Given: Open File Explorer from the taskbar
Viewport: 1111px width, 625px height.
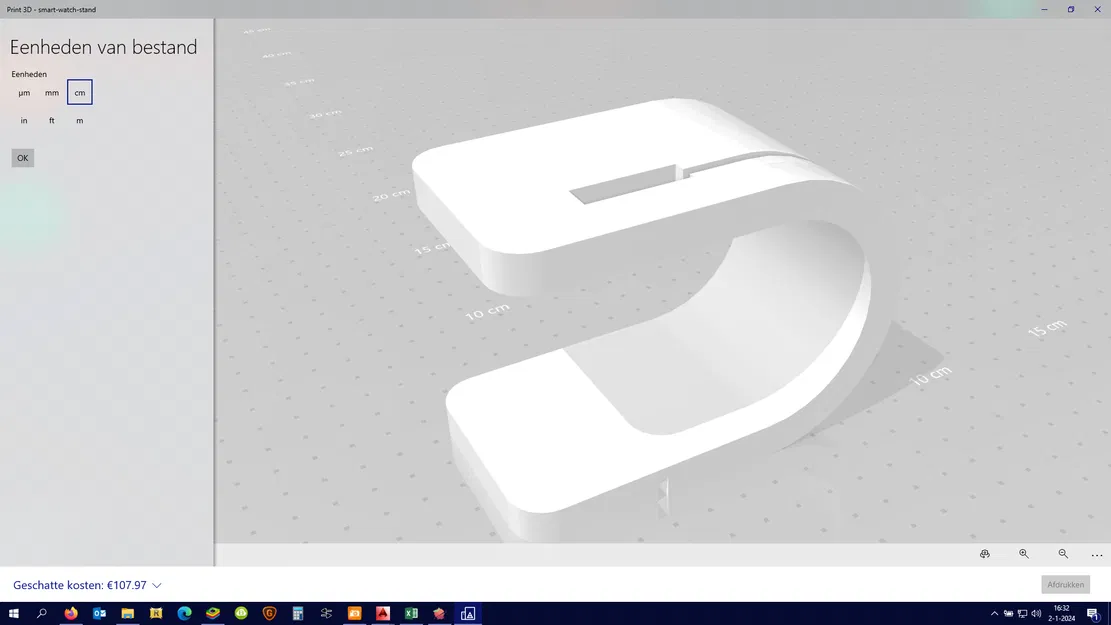Looking at the screenshot, I should point(128,614).
